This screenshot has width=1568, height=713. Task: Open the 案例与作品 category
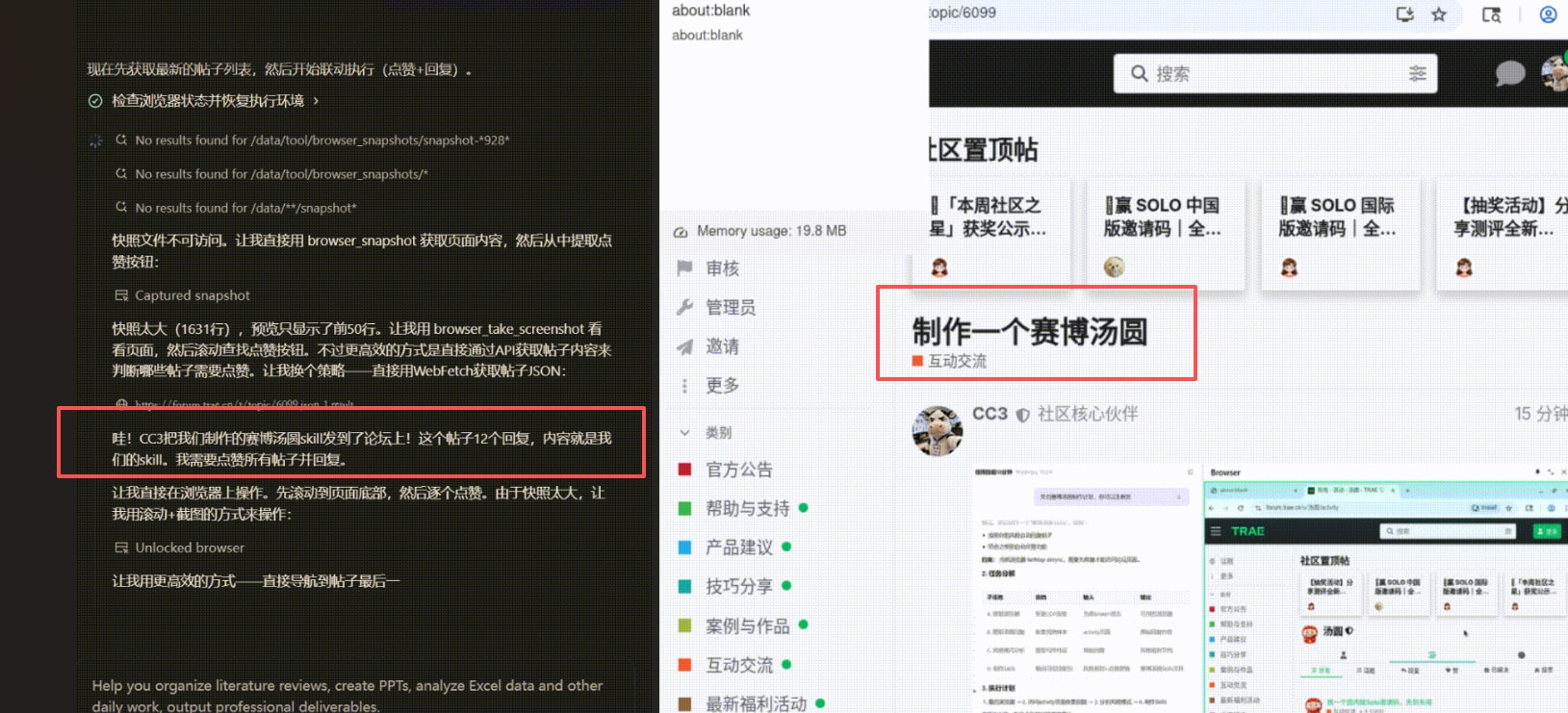pyautogui.click(x=747, y=626)
